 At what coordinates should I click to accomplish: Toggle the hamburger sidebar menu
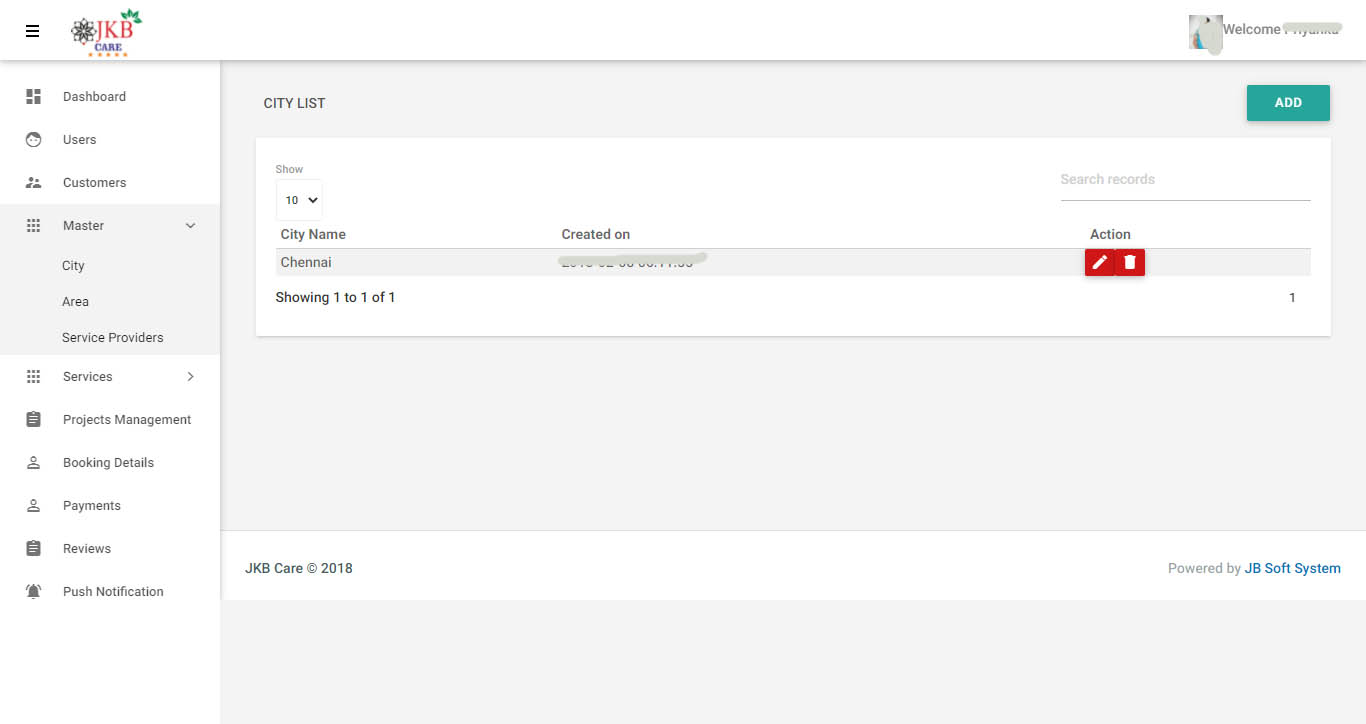pyautogui.click(x=32, y=31)
